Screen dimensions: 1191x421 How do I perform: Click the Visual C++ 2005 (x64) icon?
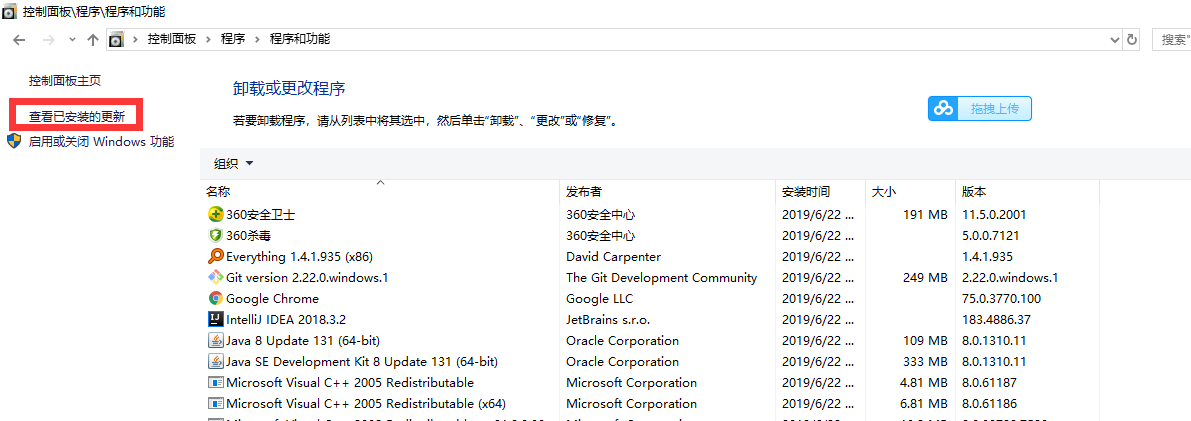pyautogui.click(x=215, y=404)
